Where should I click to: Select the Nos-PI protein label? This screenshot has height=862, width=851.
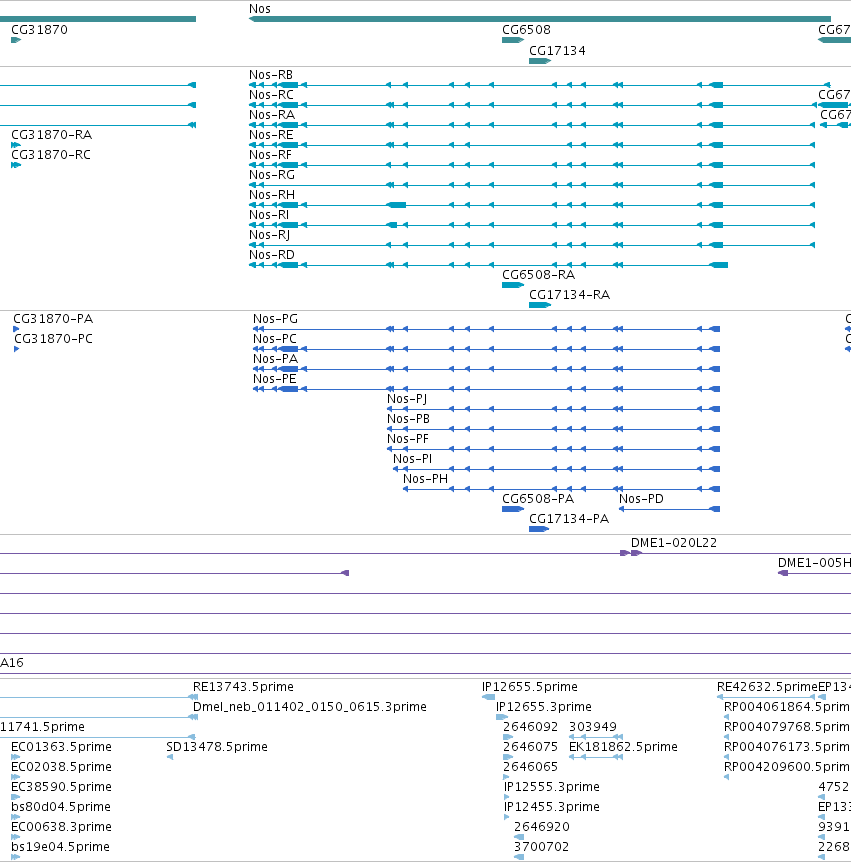coord(412,459)
